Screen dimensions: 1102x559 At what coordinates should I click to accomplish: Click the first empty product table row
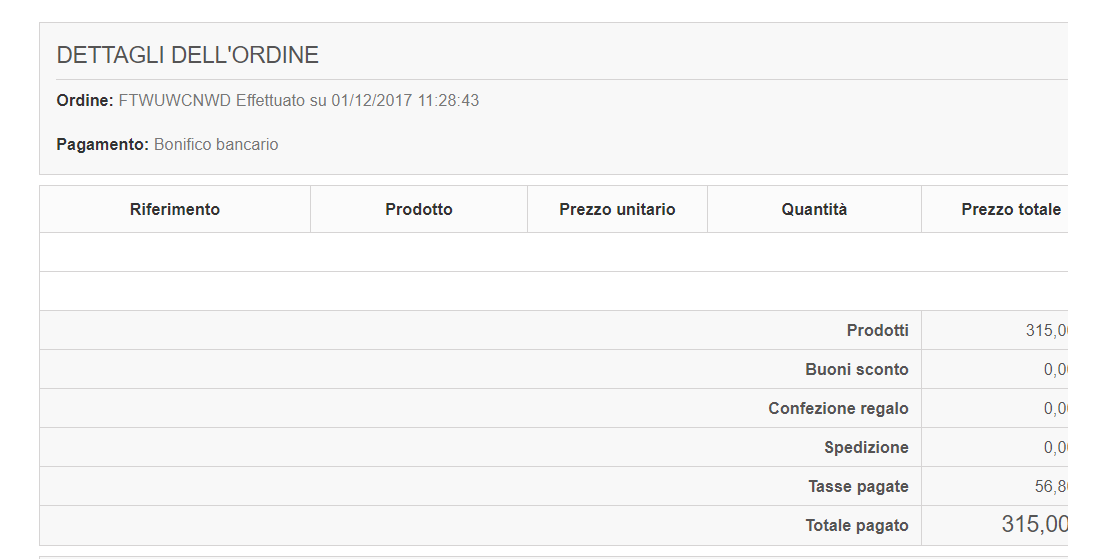click(550, 252)
